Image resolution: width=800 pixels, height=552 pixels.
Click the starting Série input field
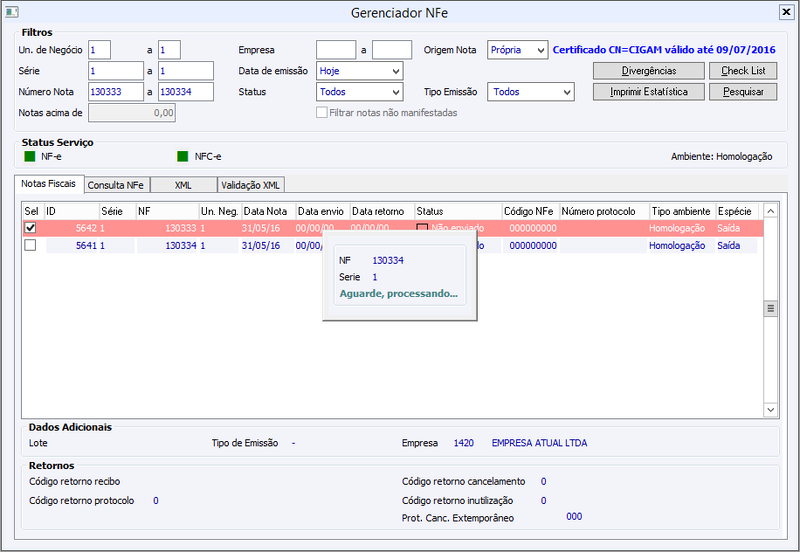(116, 71)
